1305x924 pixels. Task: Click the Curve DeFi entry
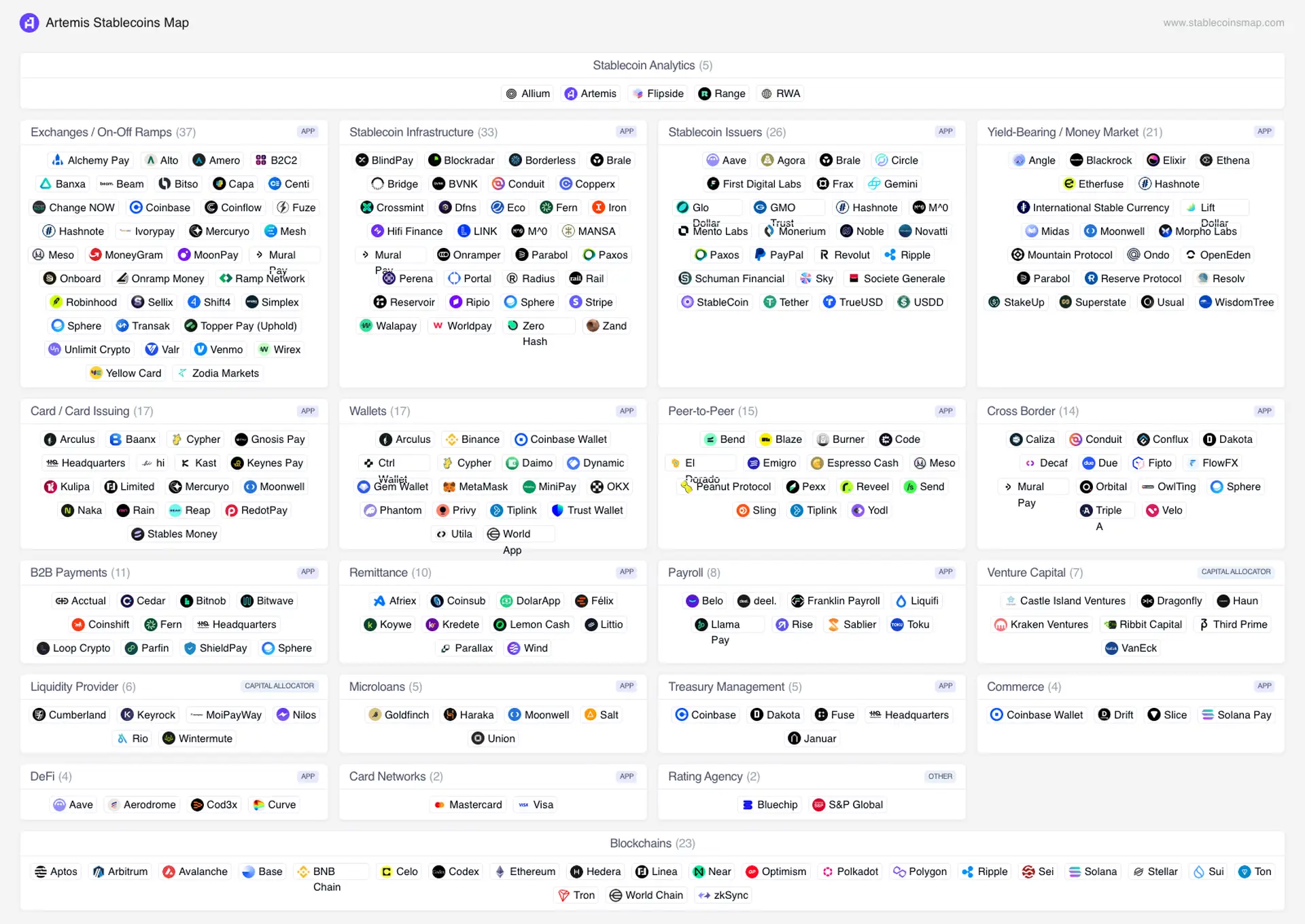[275, 804]
